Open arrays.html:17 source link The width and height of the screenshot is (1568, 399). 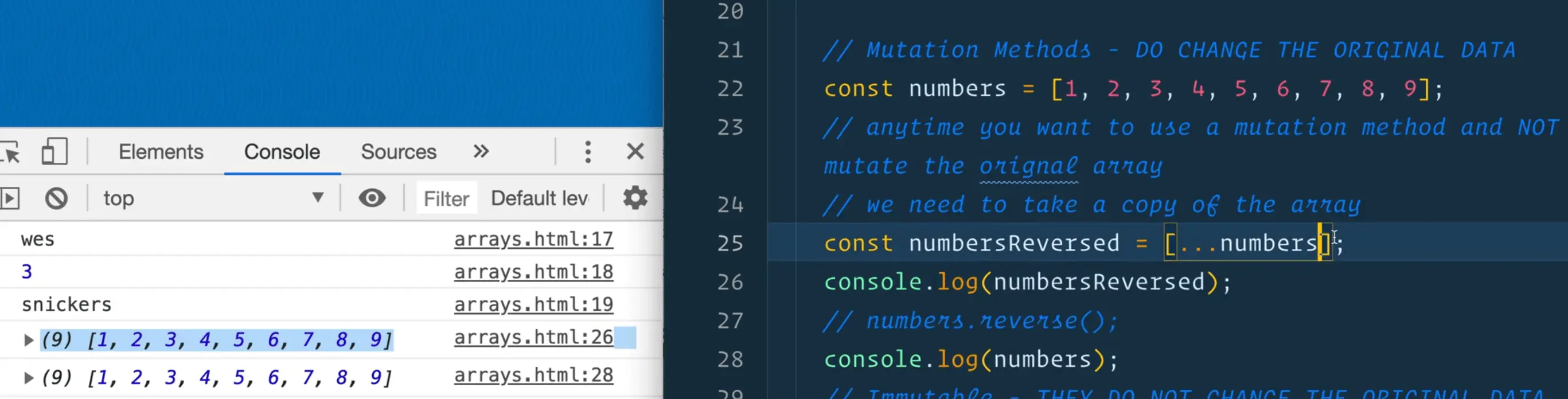pyautogui.click(x=533, y=240)
